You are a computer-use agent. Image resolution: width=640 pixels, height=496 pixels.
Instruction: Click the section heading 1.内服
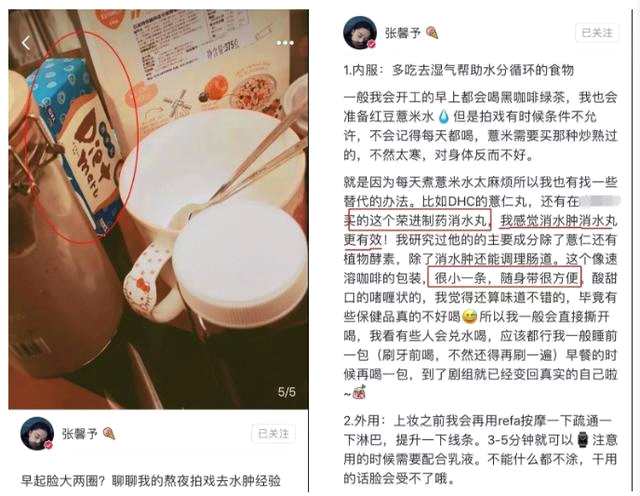(x=361, y=70)
